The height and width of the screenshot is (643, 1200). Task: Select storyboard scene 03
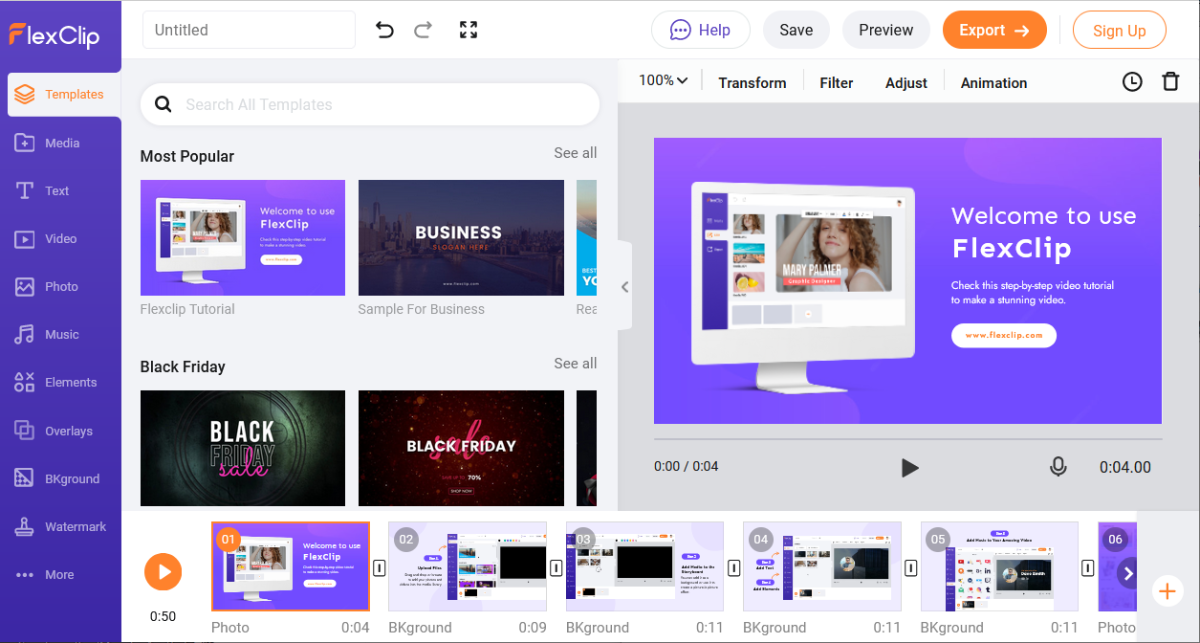click(645, 566)
